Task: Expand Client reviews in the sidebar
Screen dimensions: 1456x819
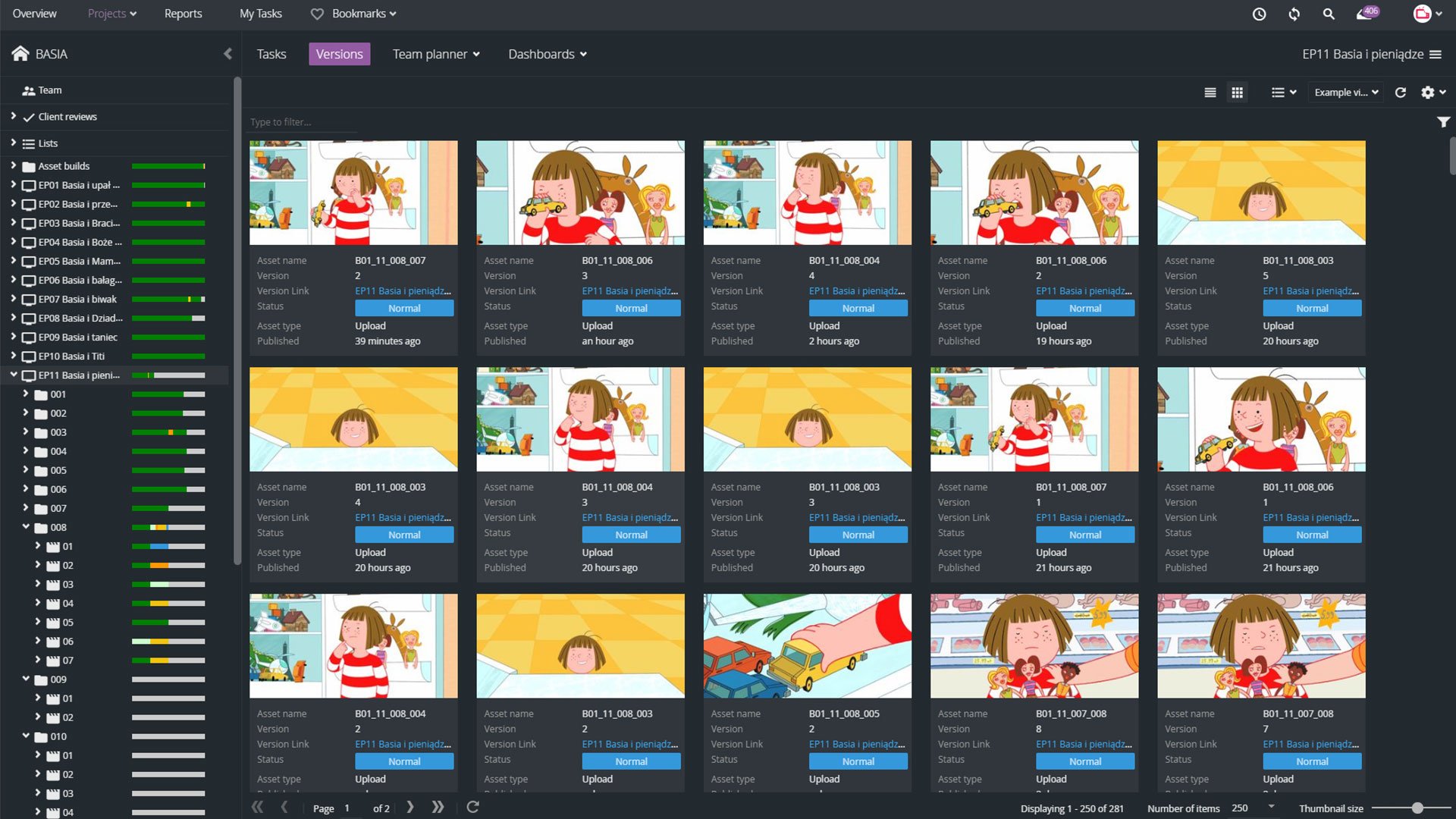Action: [x=13, y=116]
